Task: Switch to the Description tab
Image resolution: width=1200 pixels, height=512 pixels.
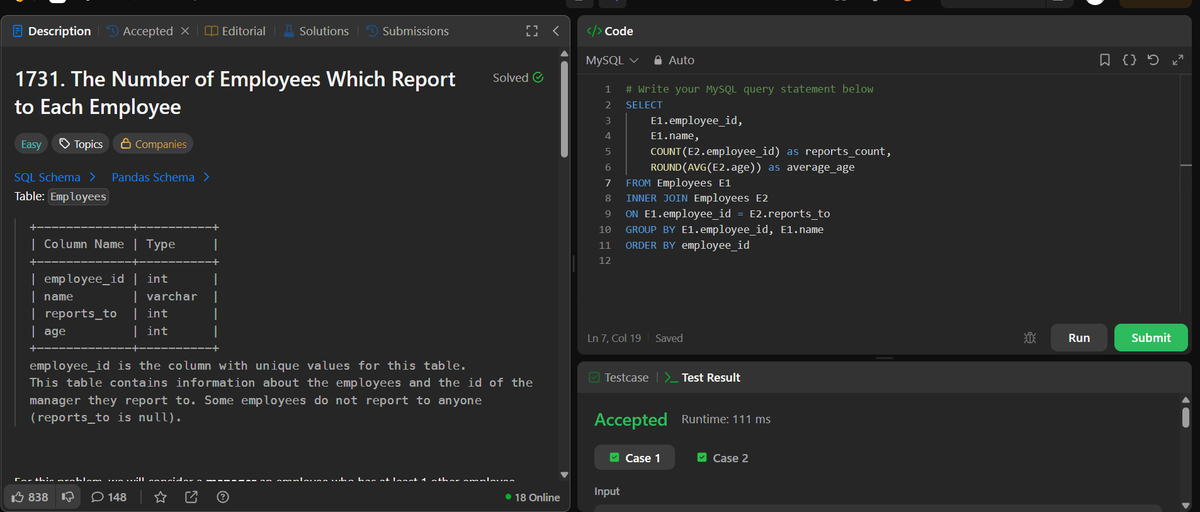Action: (51, 31)
